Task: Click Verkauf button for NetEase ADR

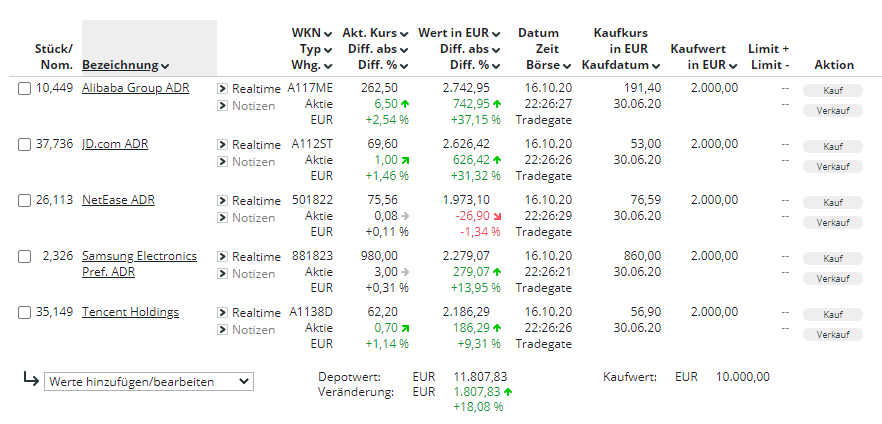Action: pos(832,223)
